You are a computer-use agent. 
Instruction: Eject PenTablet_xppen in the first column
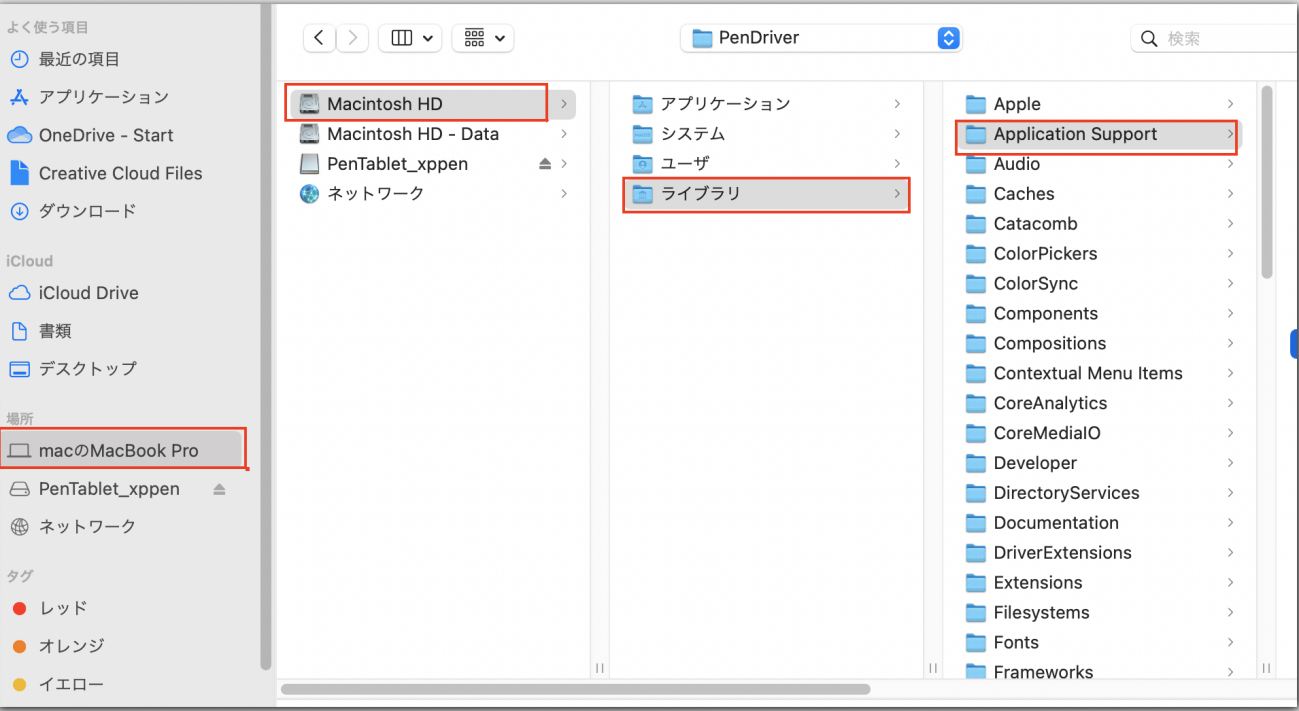pyautogui.click(x=545, y=163)
